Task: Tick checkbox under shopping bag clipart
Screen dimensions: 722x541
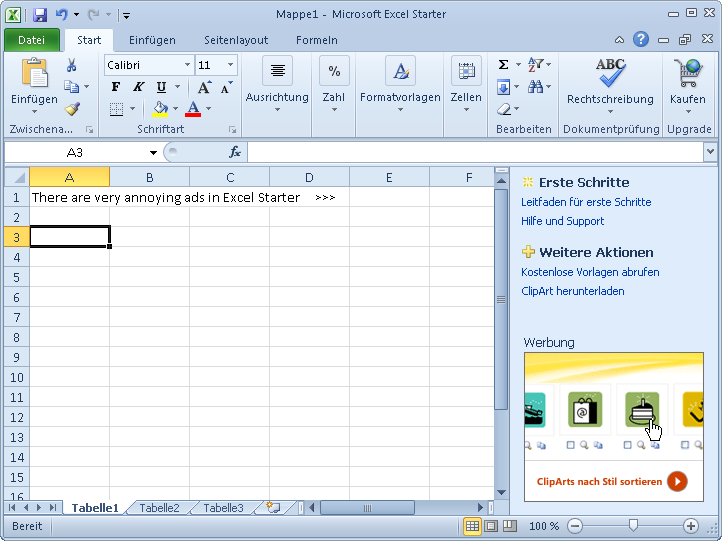Action: click(570, 445)
